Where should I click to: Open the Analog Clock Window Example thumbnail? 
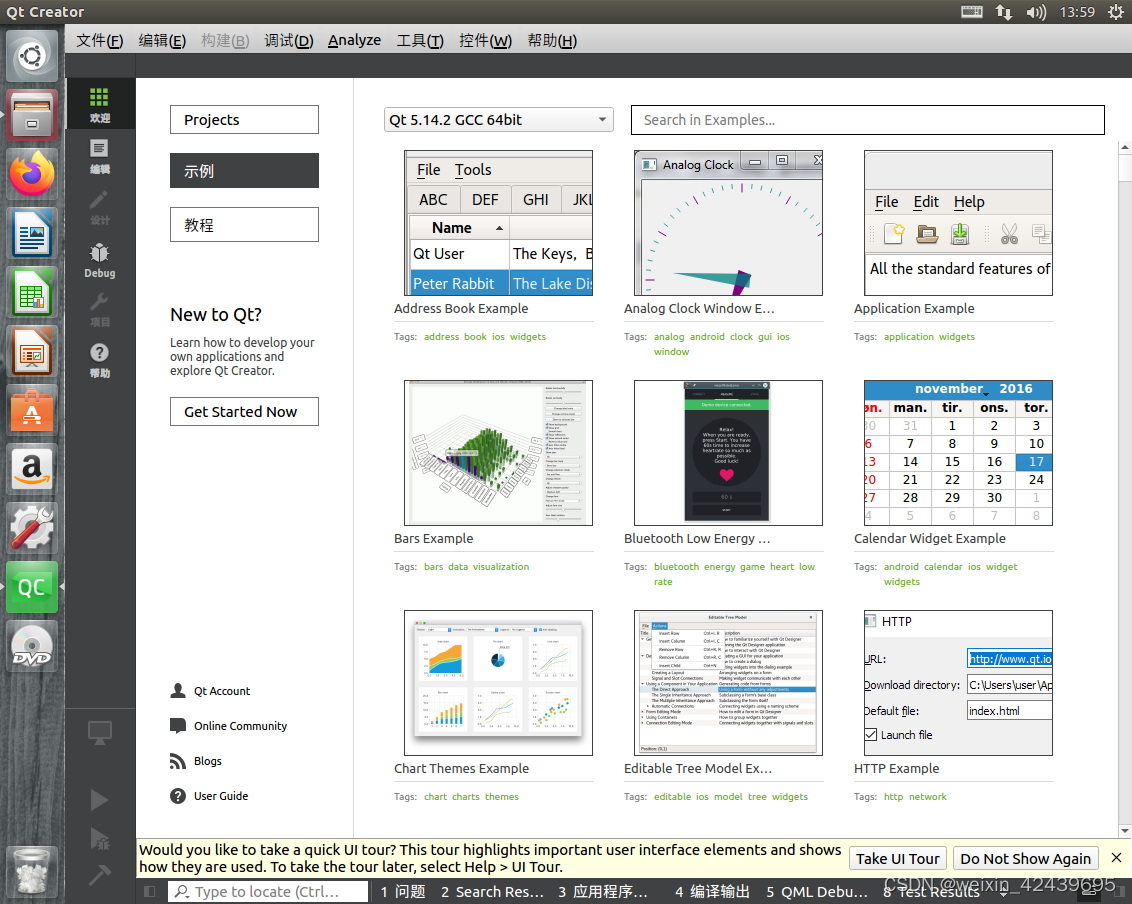[728, 223]
